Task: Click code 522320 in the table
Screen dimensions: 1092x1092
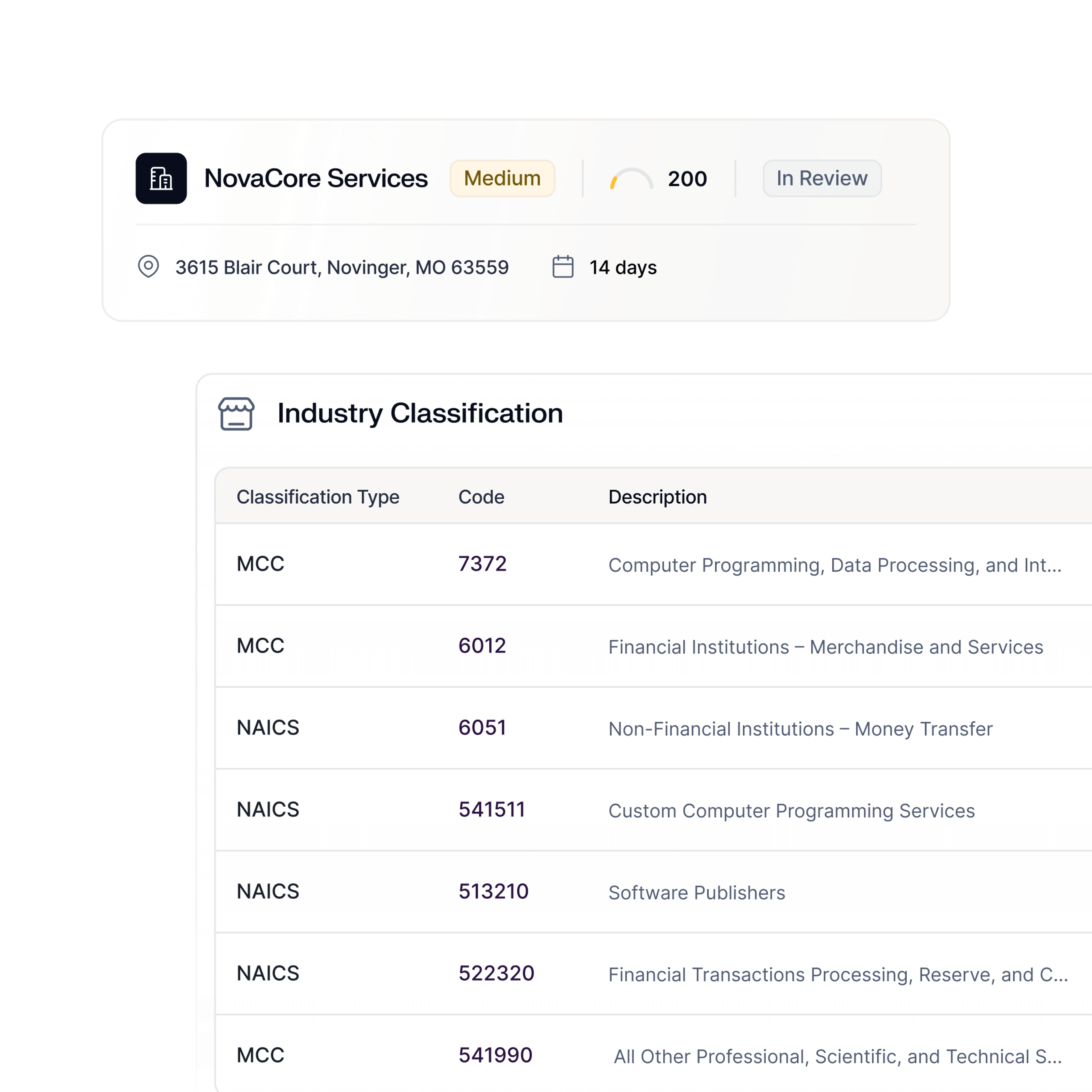Action: tap(496, 973)
